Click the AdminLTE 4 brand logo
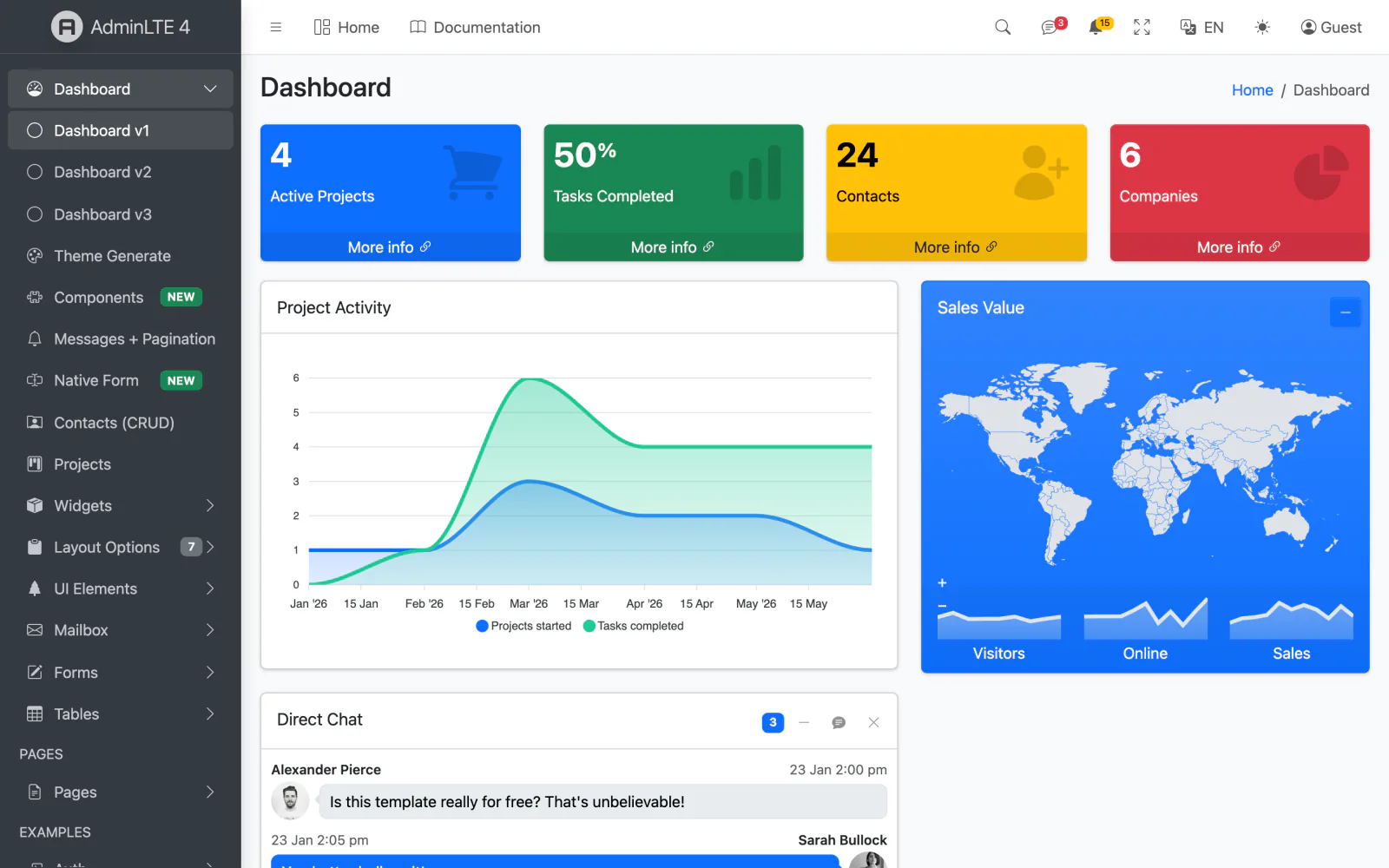 point(121,27)
